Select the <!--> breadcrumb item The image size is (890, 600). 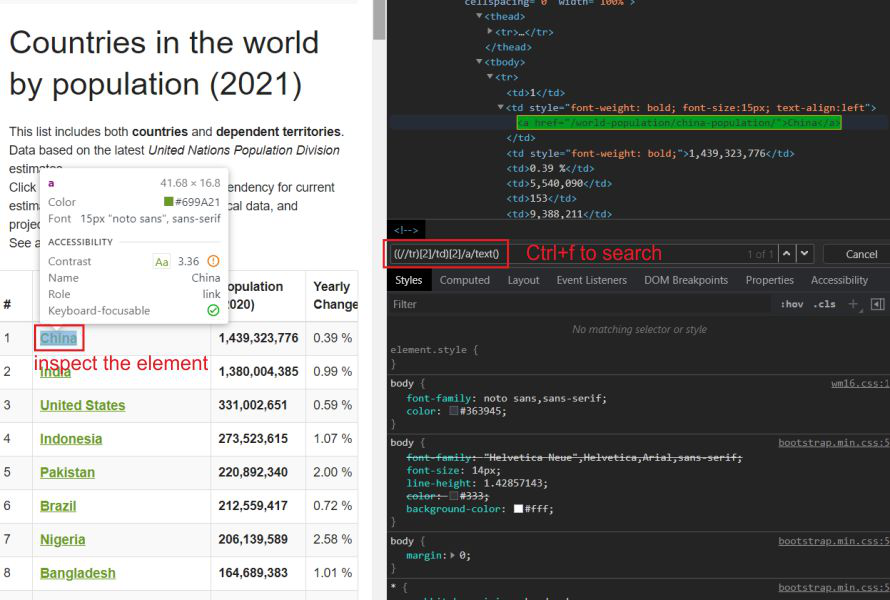pyautogui.click(x=406, y=230)
